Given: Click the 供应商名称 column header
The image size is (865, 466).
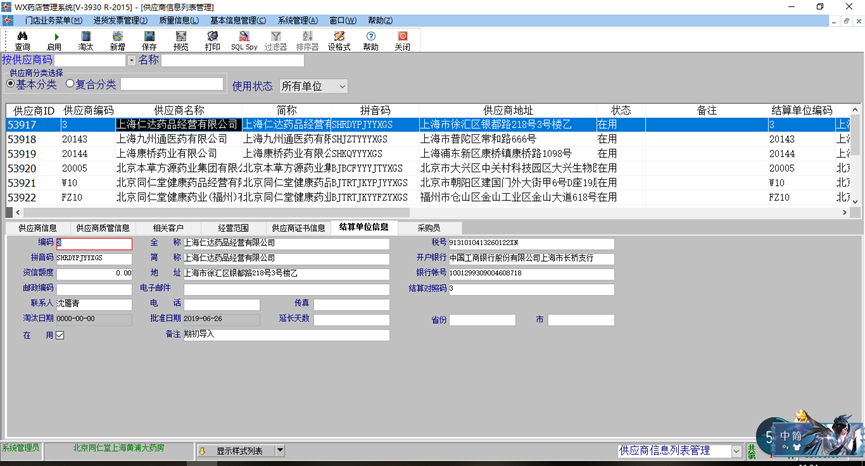Looking at the screenshot, I should 179,110.
